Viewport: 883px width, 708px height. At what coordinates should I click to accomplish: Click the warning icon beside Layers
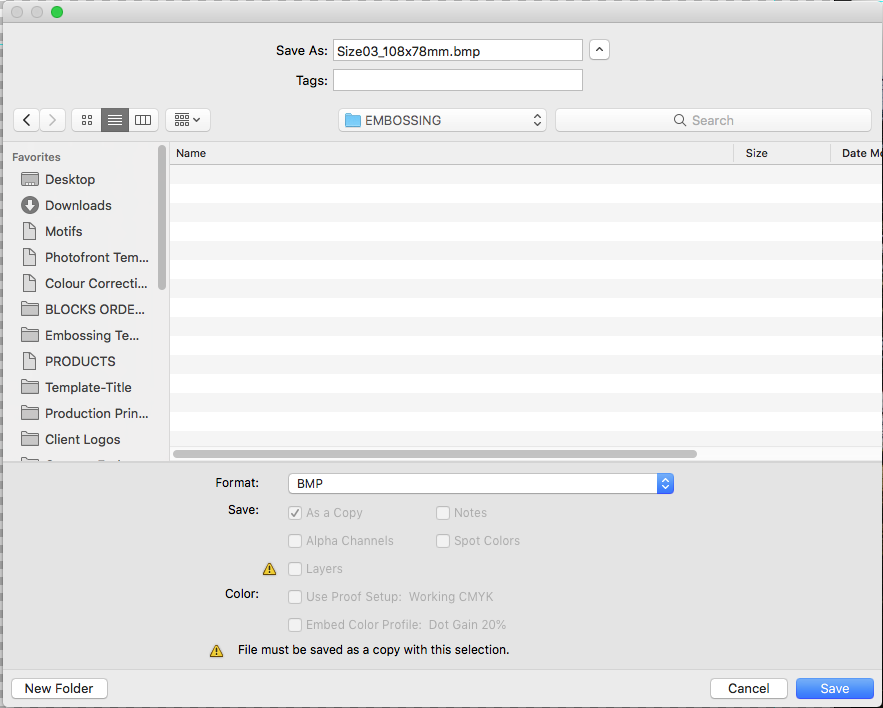pos(269,569)
